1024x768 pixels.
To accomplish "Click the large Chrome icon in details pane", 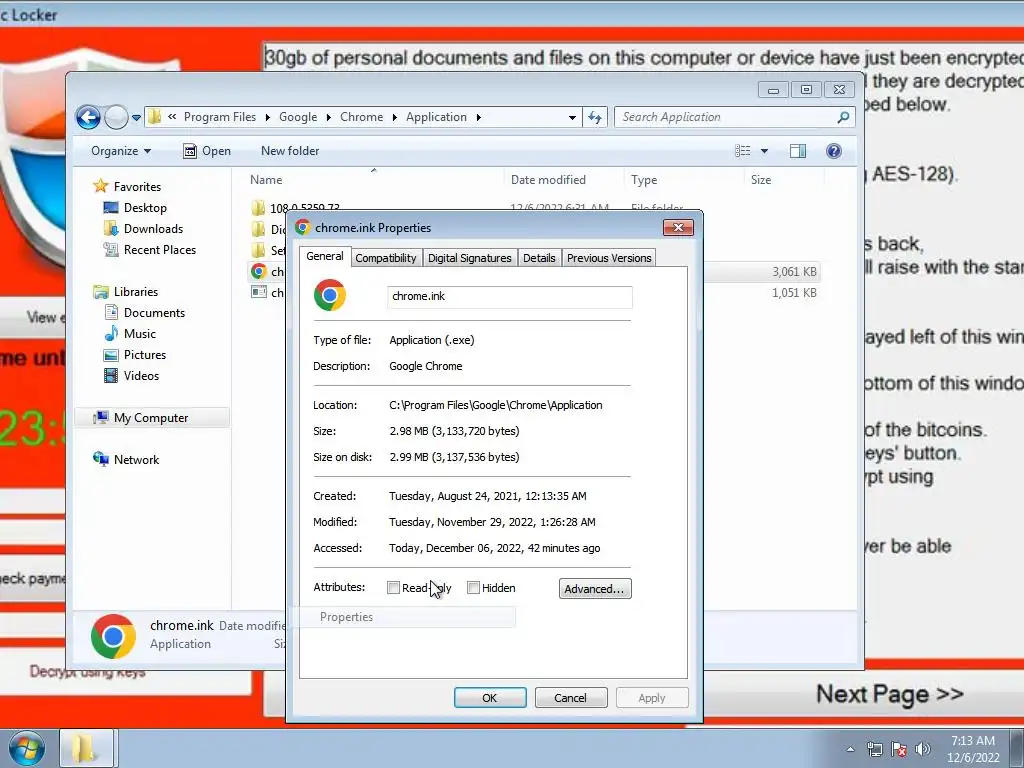I will pyautogui.click(x=114, y=636).
